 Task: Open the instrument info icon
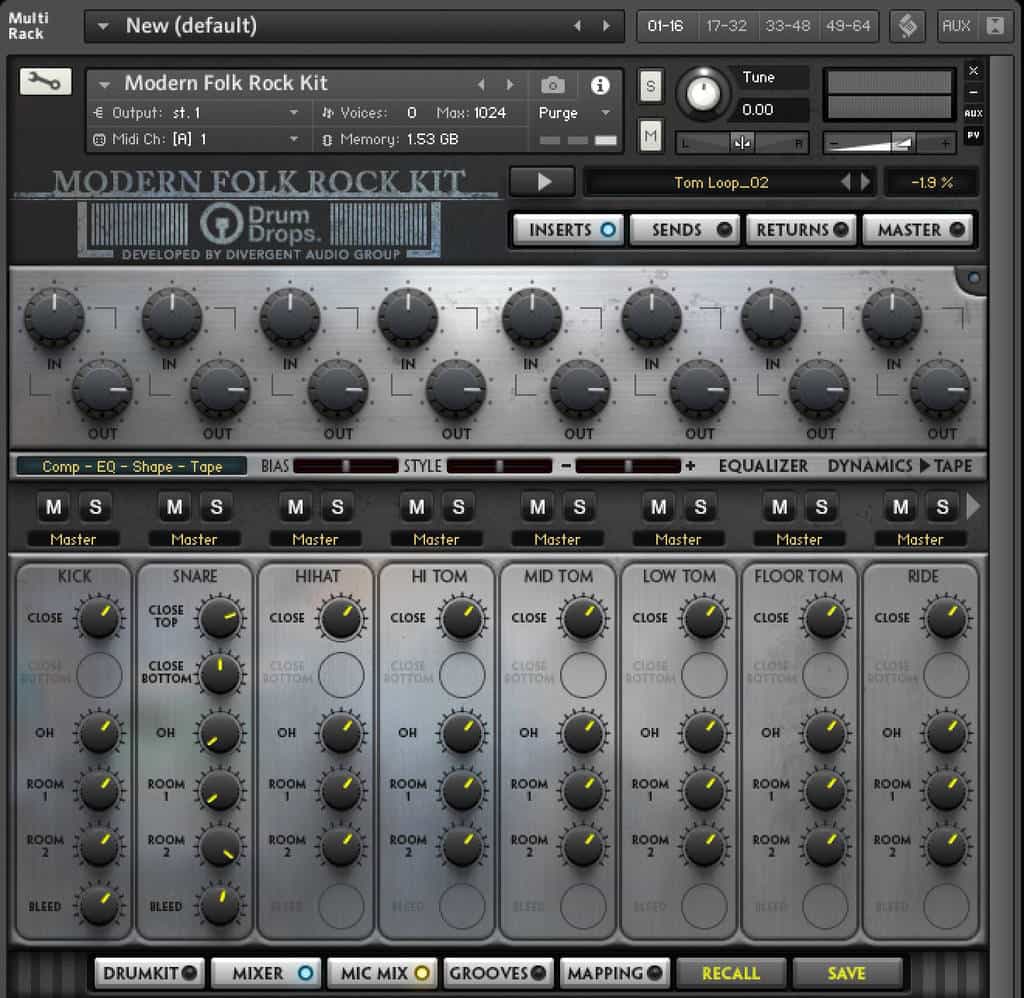pyautogui.click(x=600, y=85)
